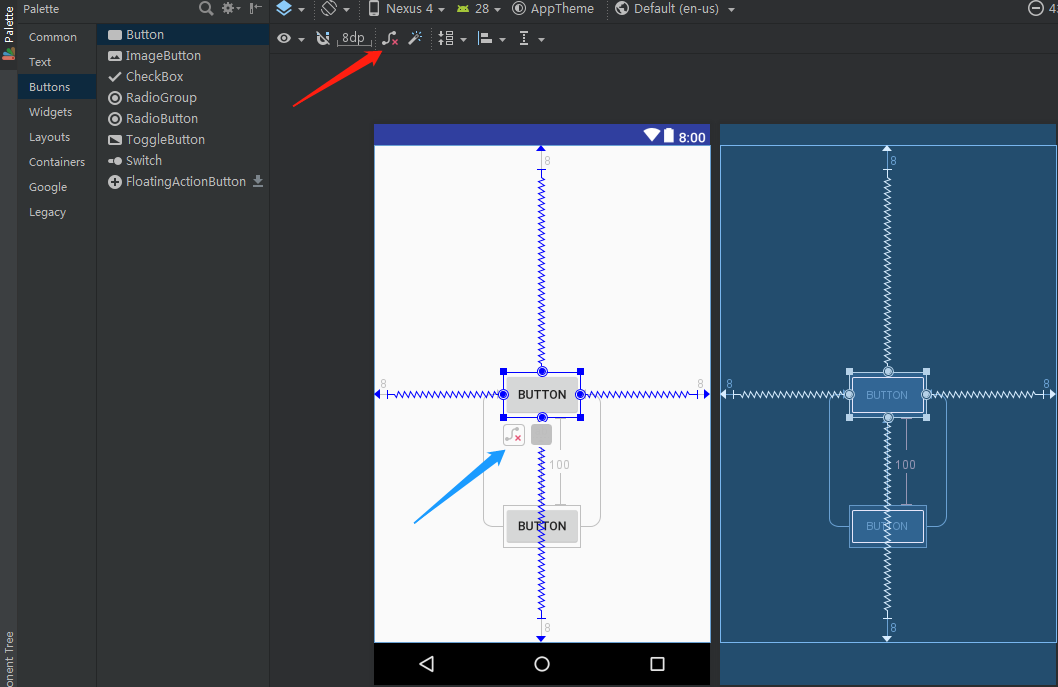Viewport: 1058px width, 687px height.
Task: Pick the Switch widget
Action: [183, 160]
